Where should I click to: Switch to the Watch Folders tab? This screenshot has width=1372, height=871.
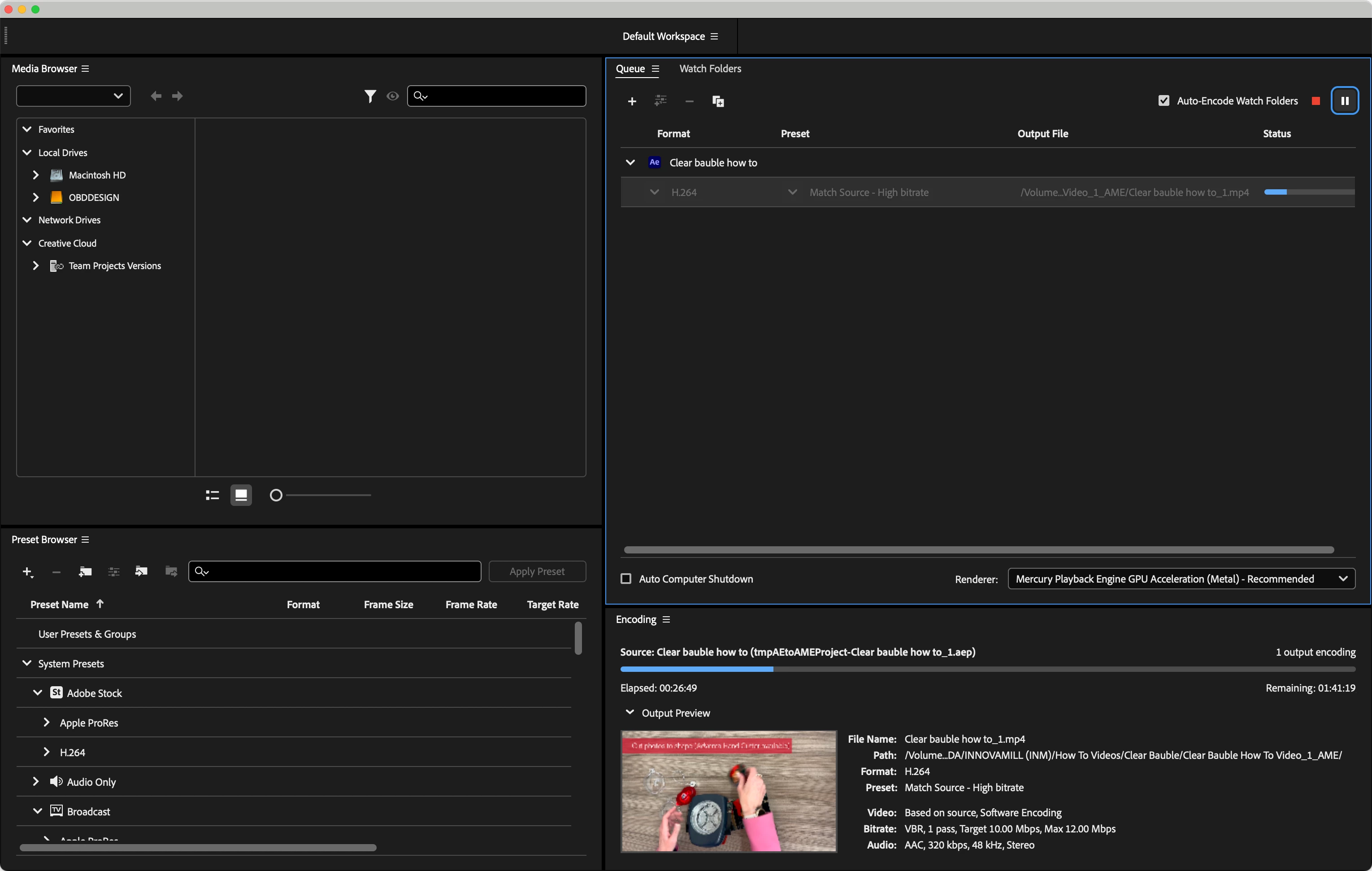(709, 69)
